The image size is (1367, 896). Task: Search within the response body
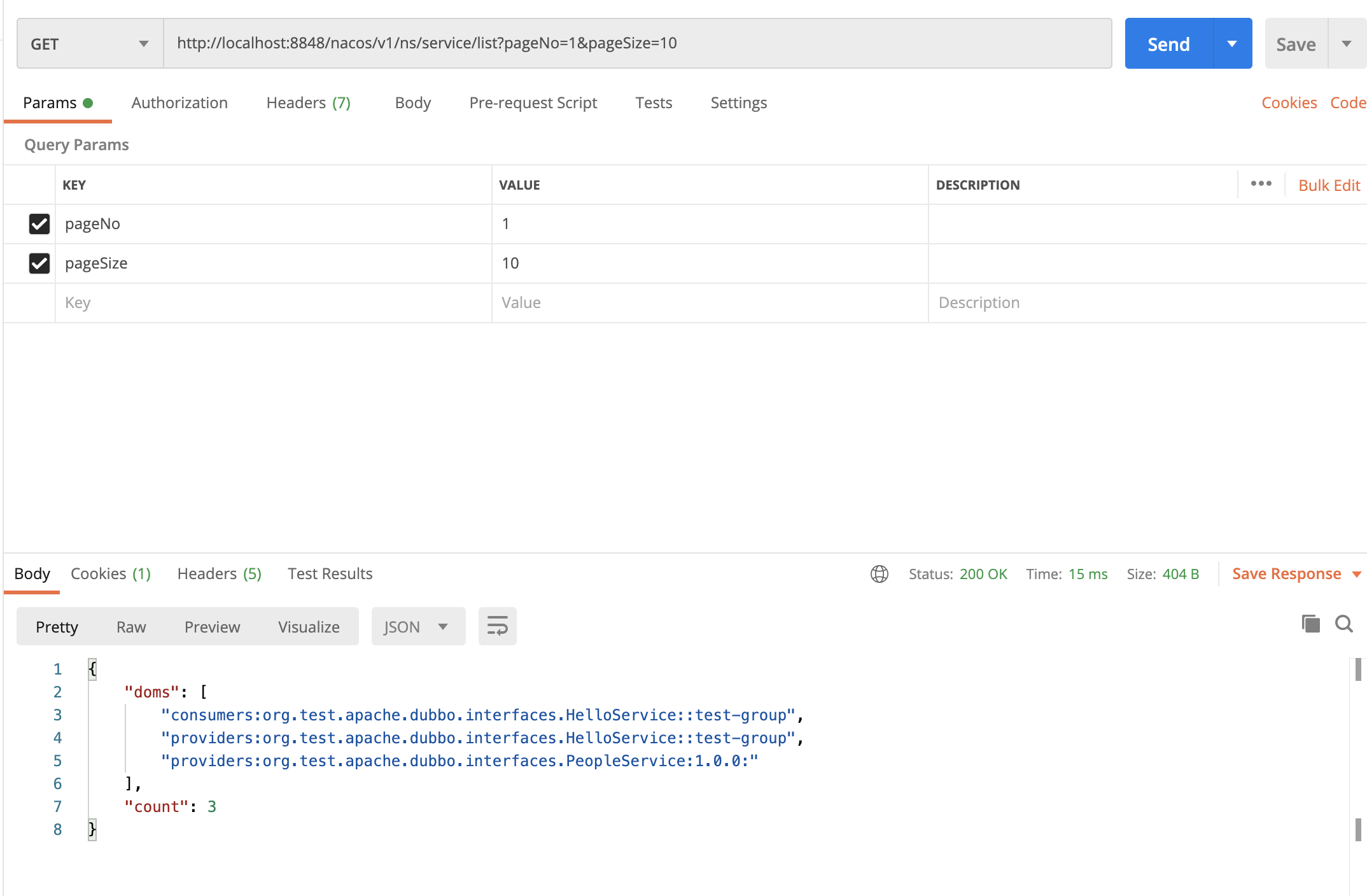(1343, 624)
